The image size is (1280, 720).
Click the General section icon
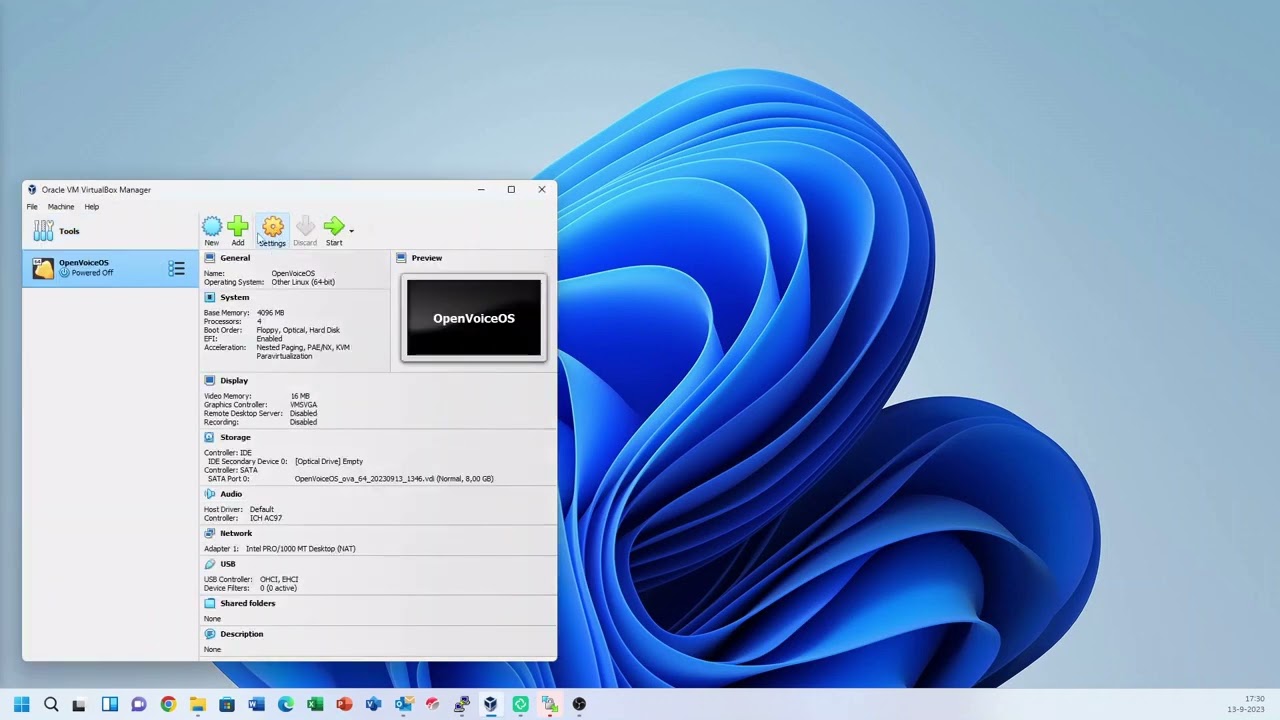click(x=210, y=258)
